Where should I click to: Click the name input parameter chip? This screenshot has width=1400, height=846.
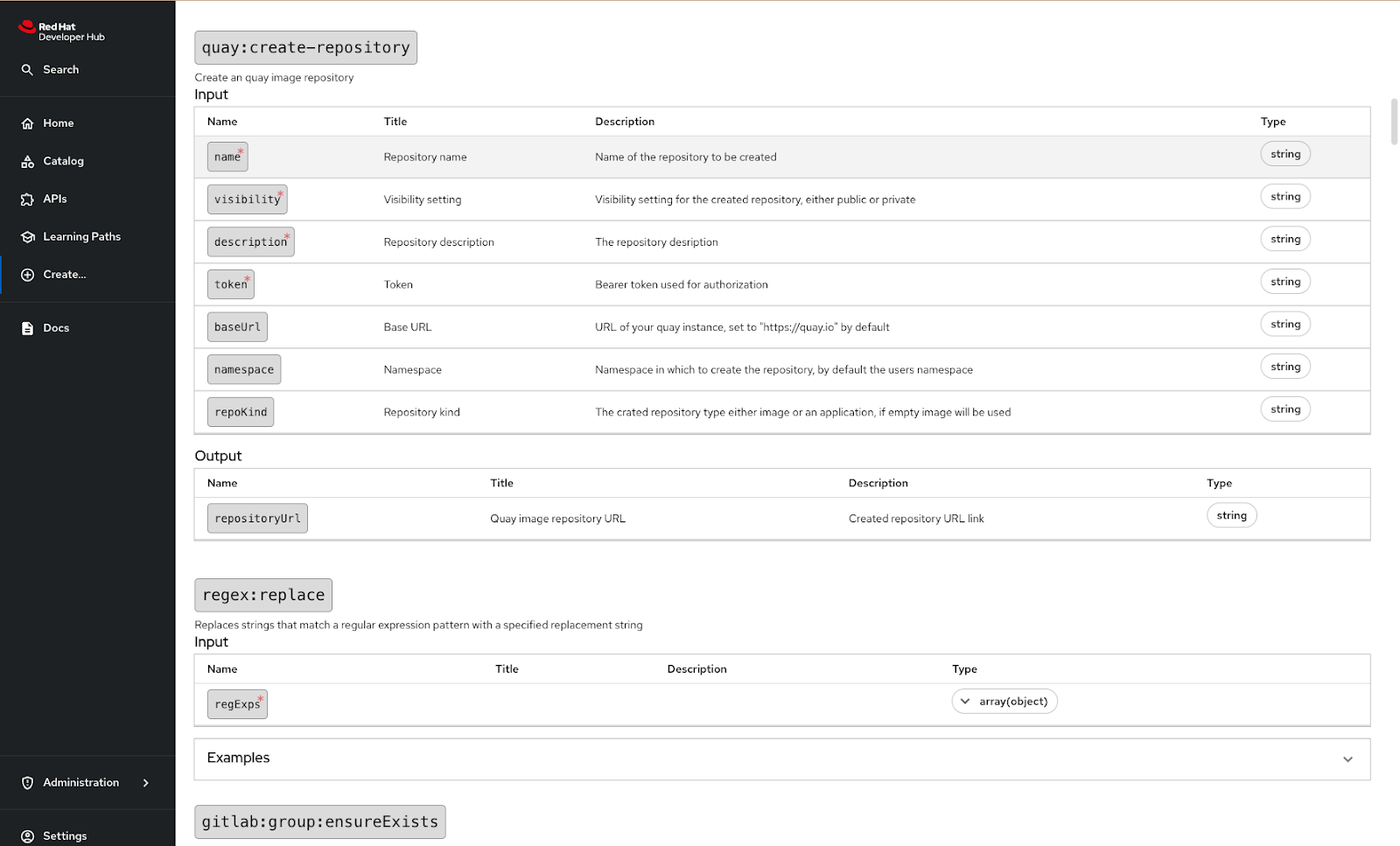[227, 157]
